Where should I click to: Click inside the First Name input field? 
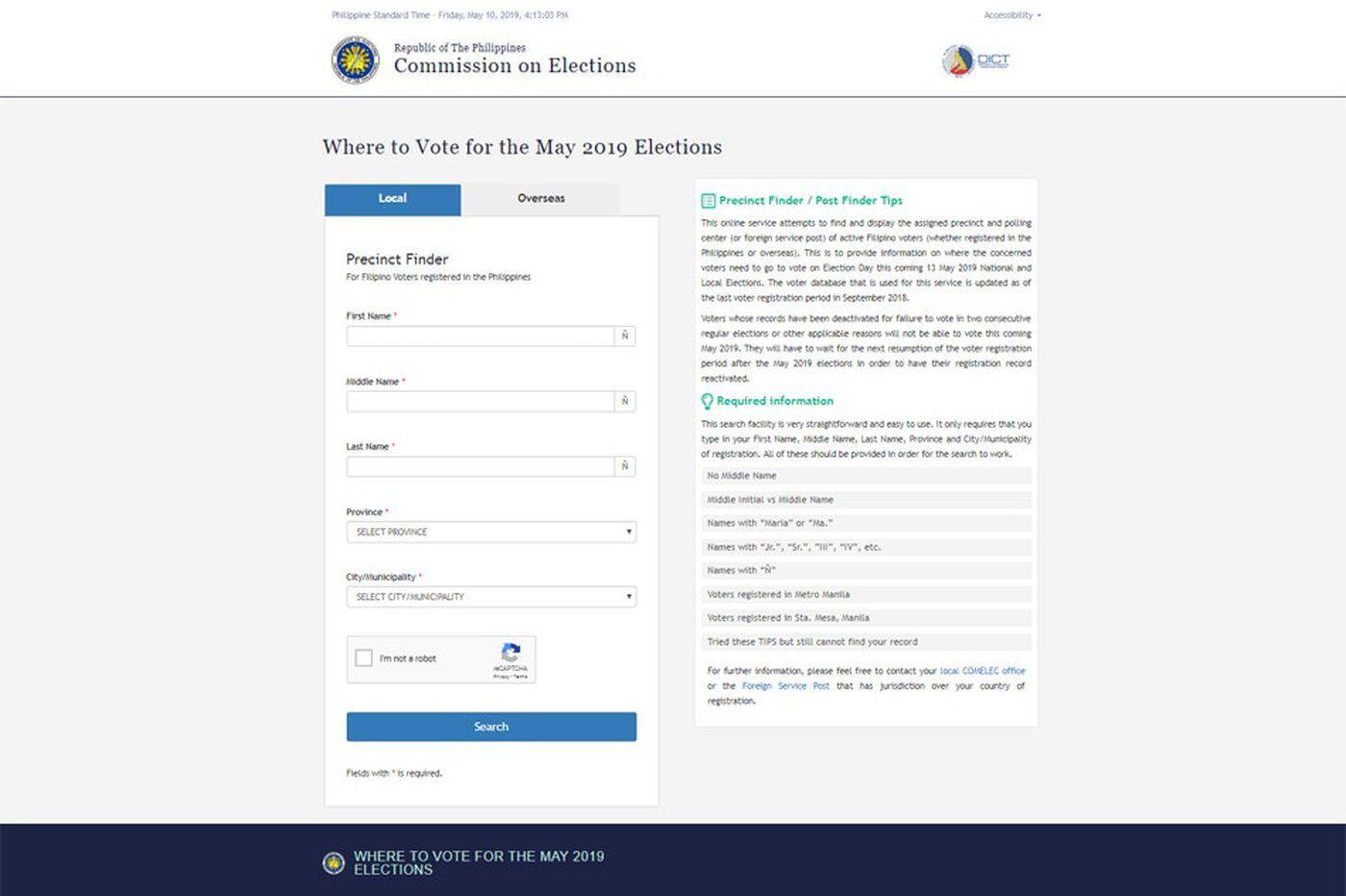click(481, 336)
